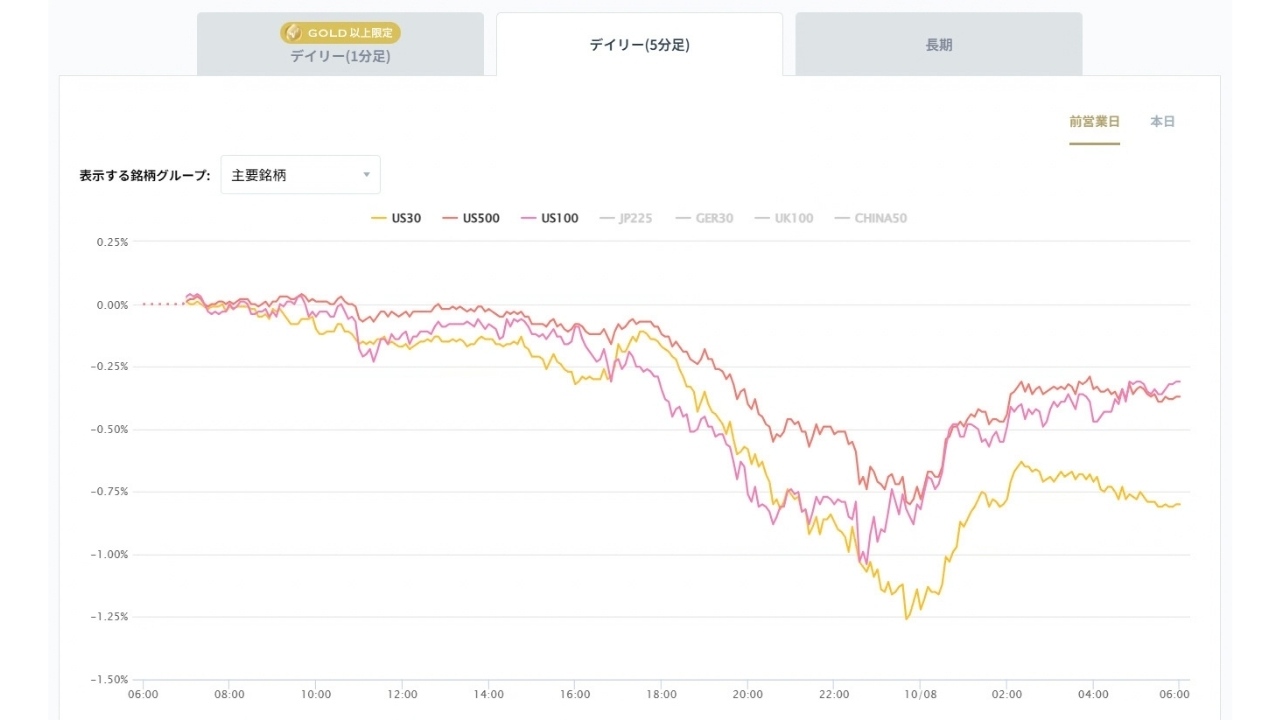
Task: Click the US30 yellow legend line marker
Action: click(378, 218)
